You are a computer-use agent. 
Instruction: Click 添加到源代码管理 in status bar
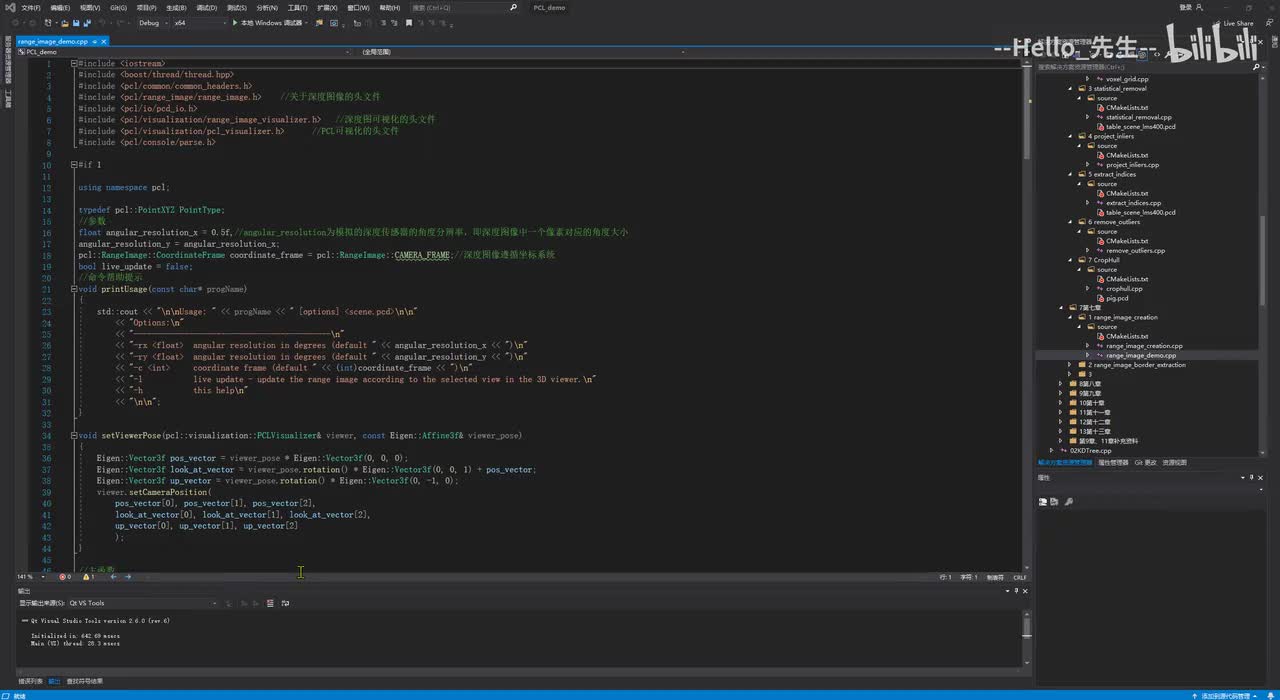click(1225, 695)
